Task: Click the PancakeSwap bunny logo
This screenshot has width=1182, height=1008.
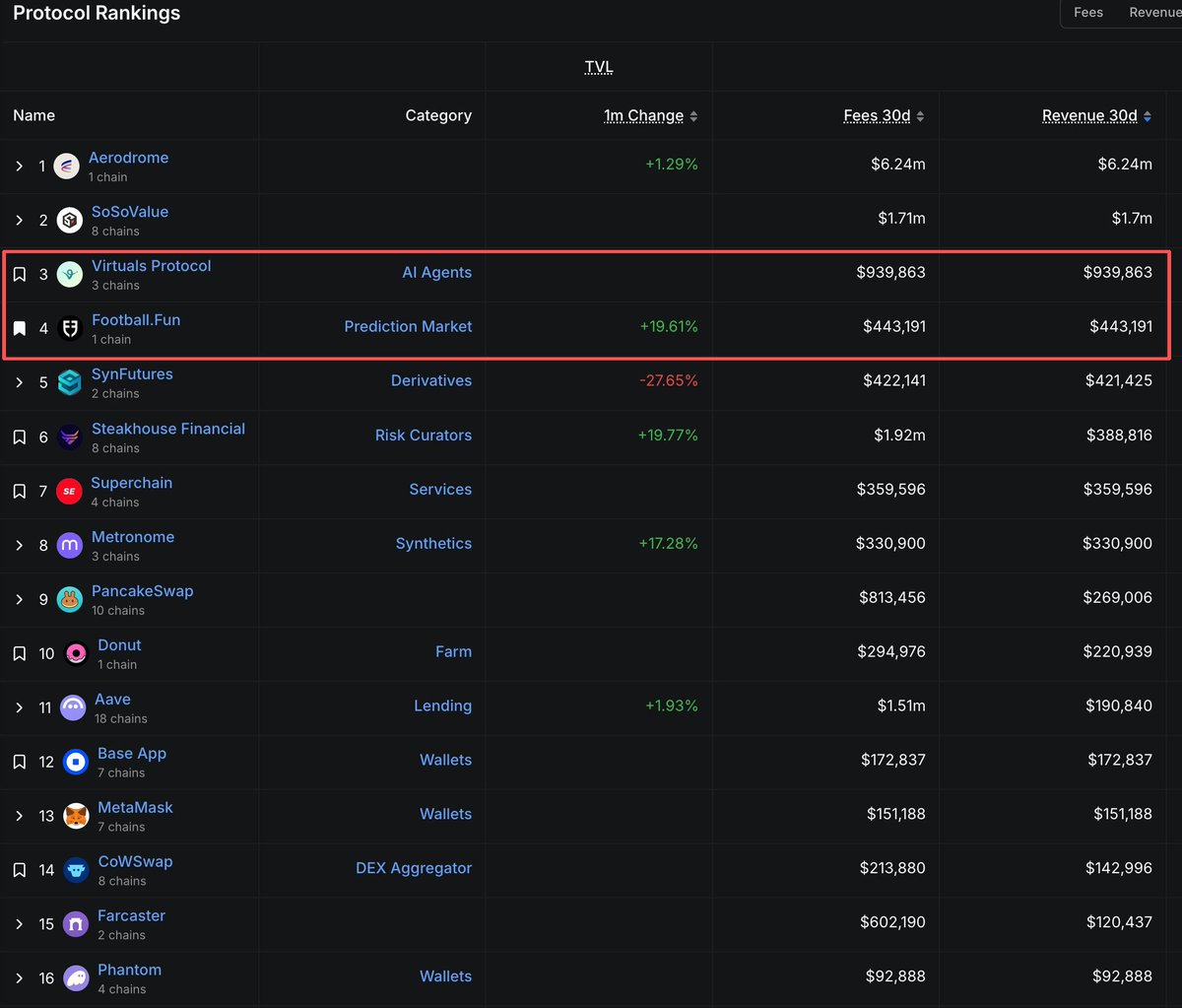Action: coord(69,599)
